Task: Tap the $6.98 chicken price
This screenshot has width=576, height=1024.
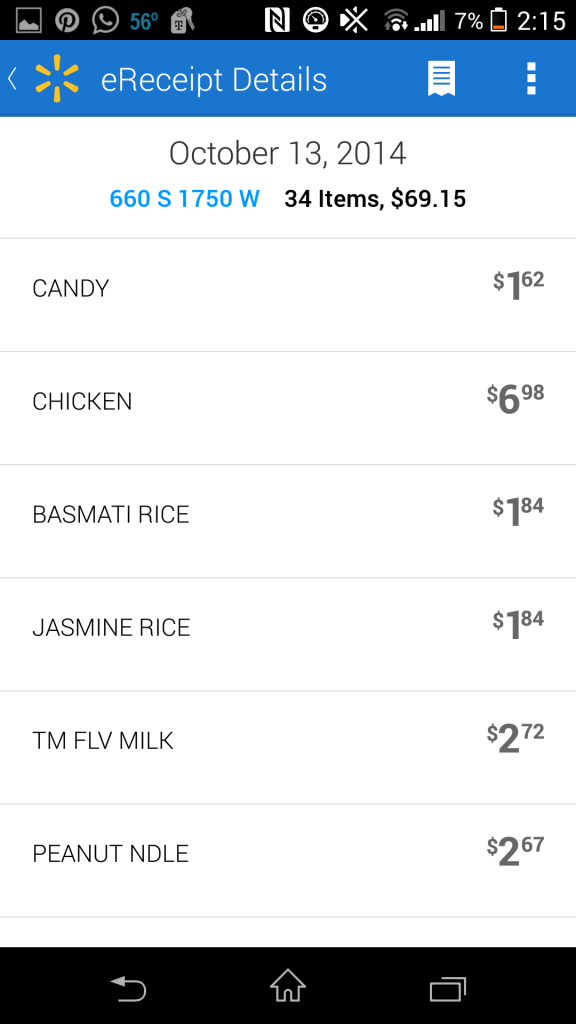Action: pyautogui.click(x=515, y=399)
